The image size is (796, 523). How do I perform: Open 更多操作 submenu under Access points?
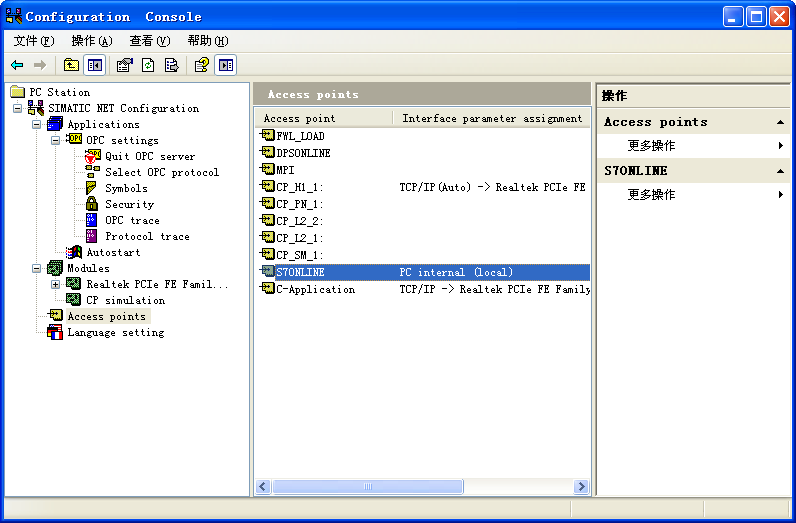(x=693, y=146)
